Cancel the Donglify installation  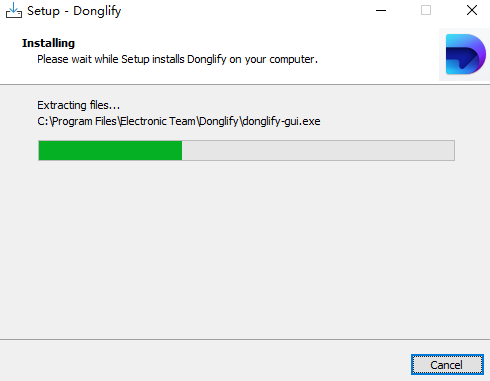click(x=447, y=365)
